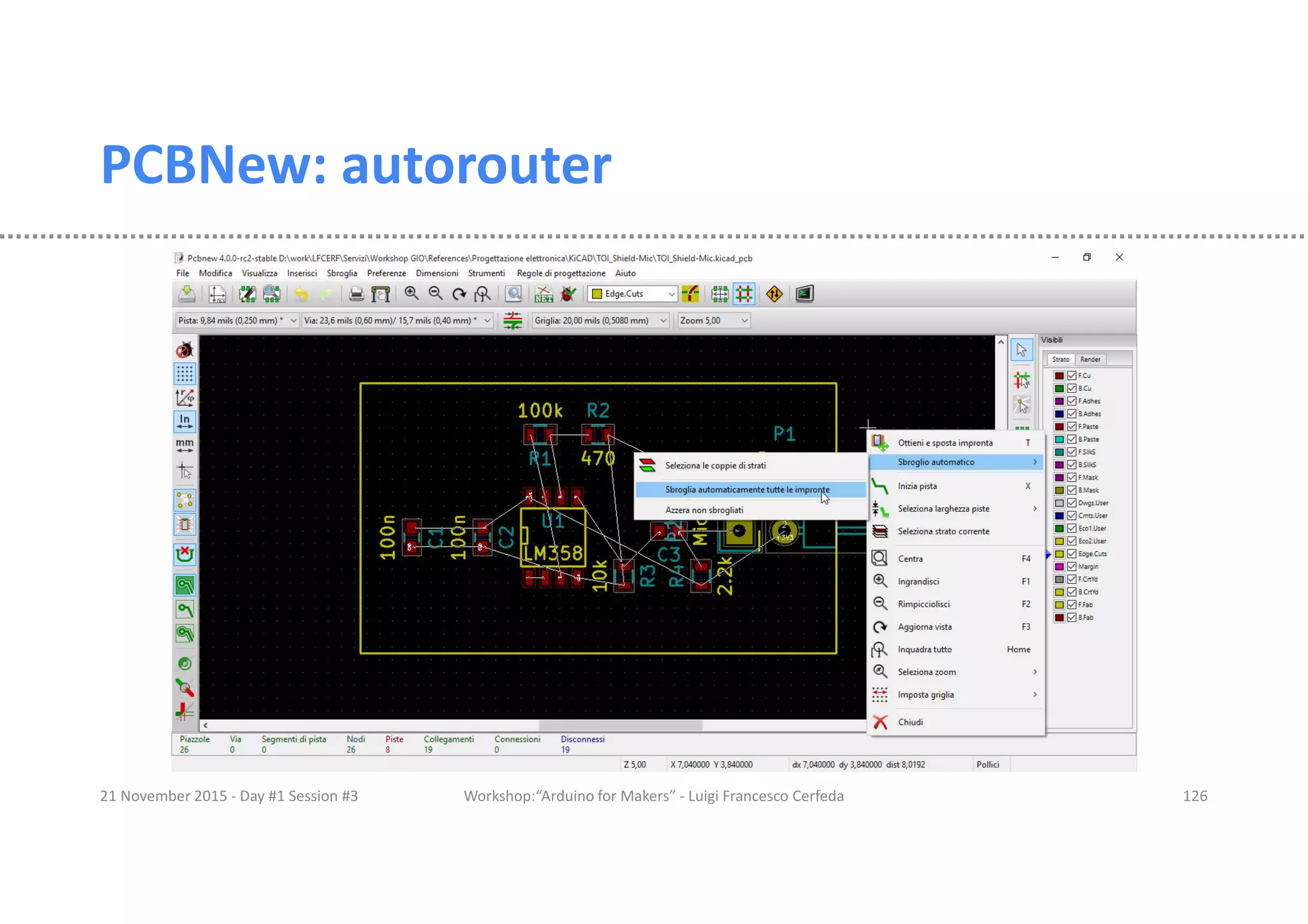Click the zoom out toolbar icon
Viewport: 1308px width, 924px height.
436,294
